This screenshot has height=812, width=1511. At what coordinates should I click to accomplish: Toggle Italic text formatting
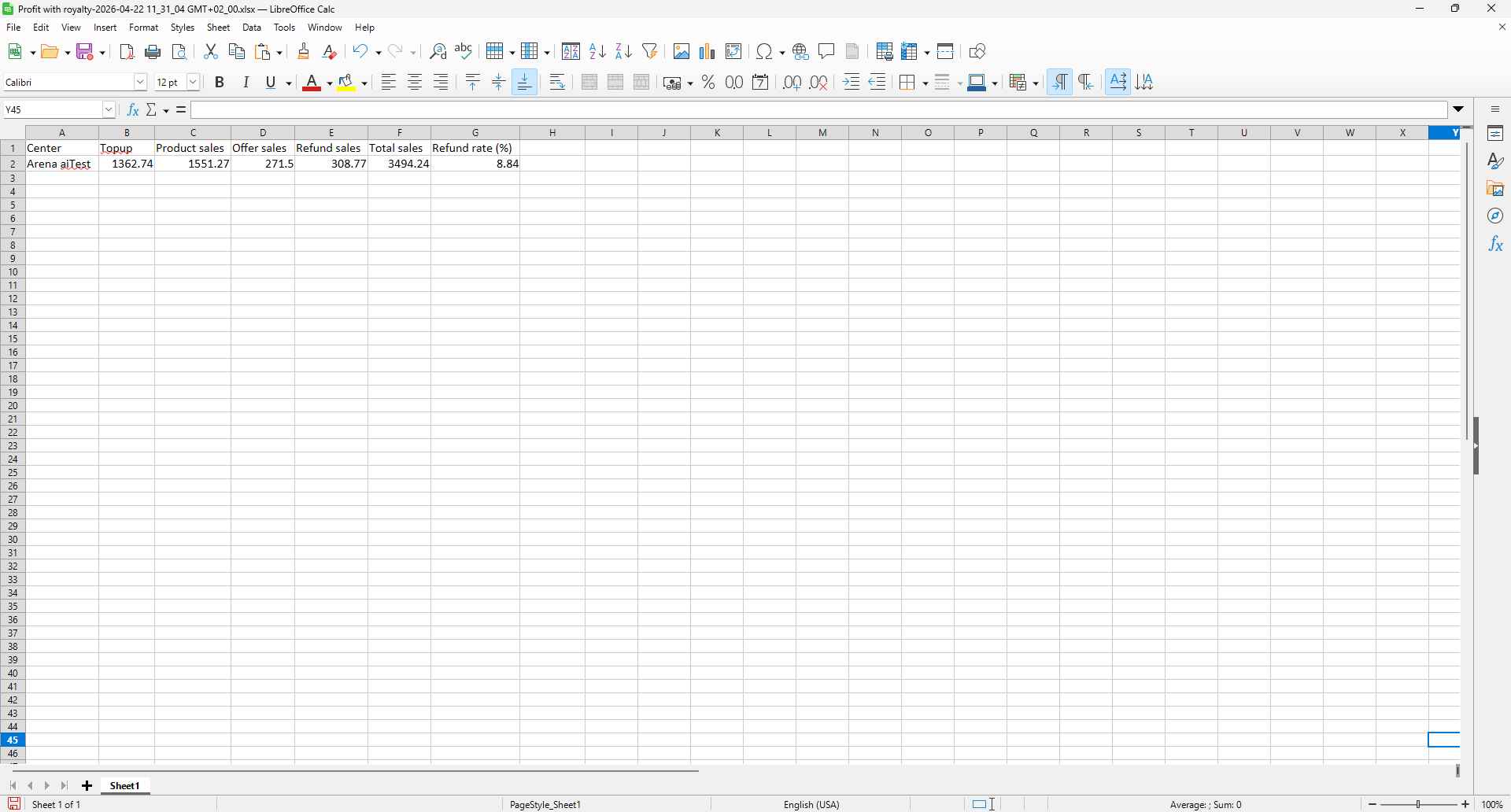point(246,83)
